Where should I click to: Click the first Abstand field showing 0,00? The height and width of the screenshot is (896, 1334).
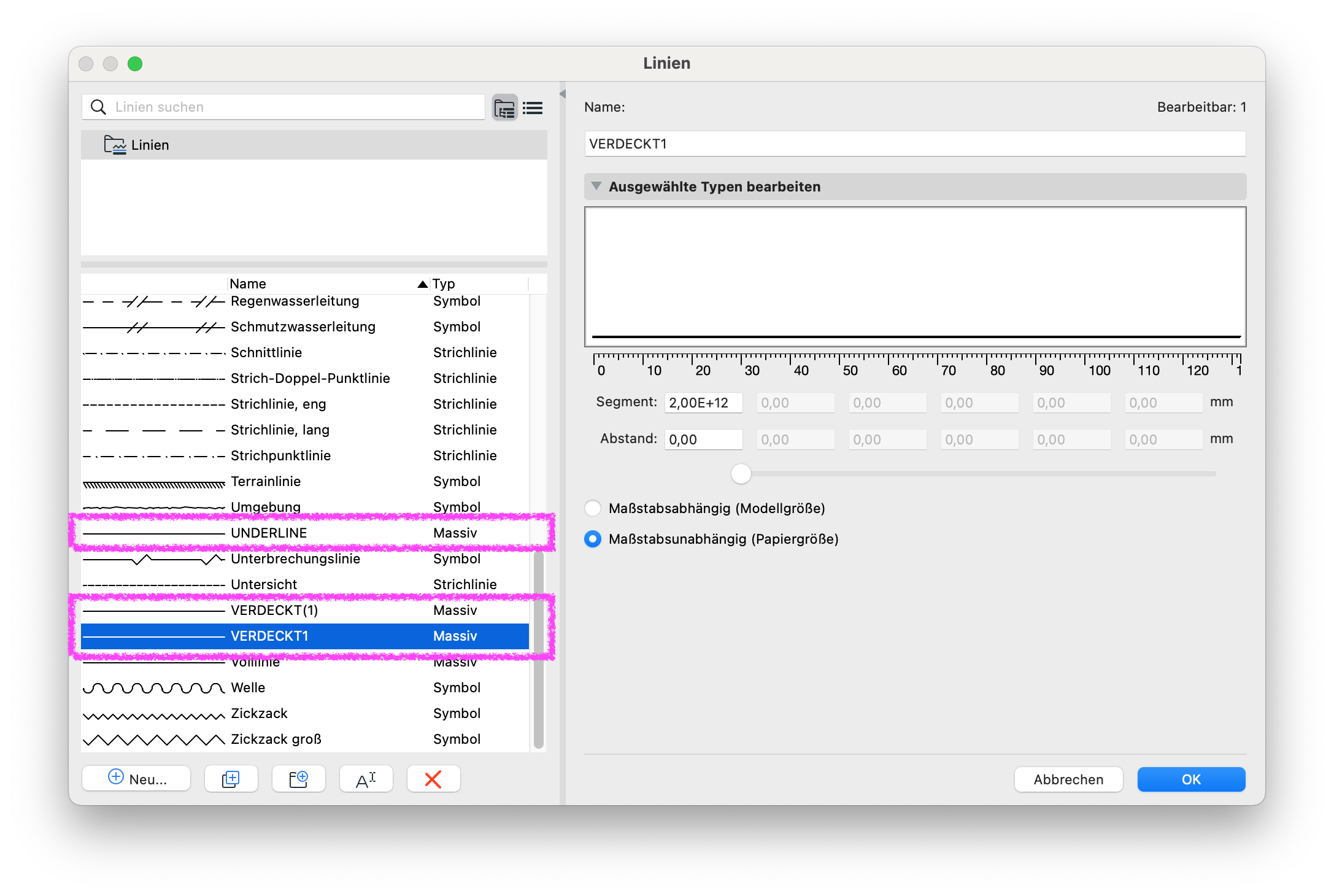click(x=704, y=439)
